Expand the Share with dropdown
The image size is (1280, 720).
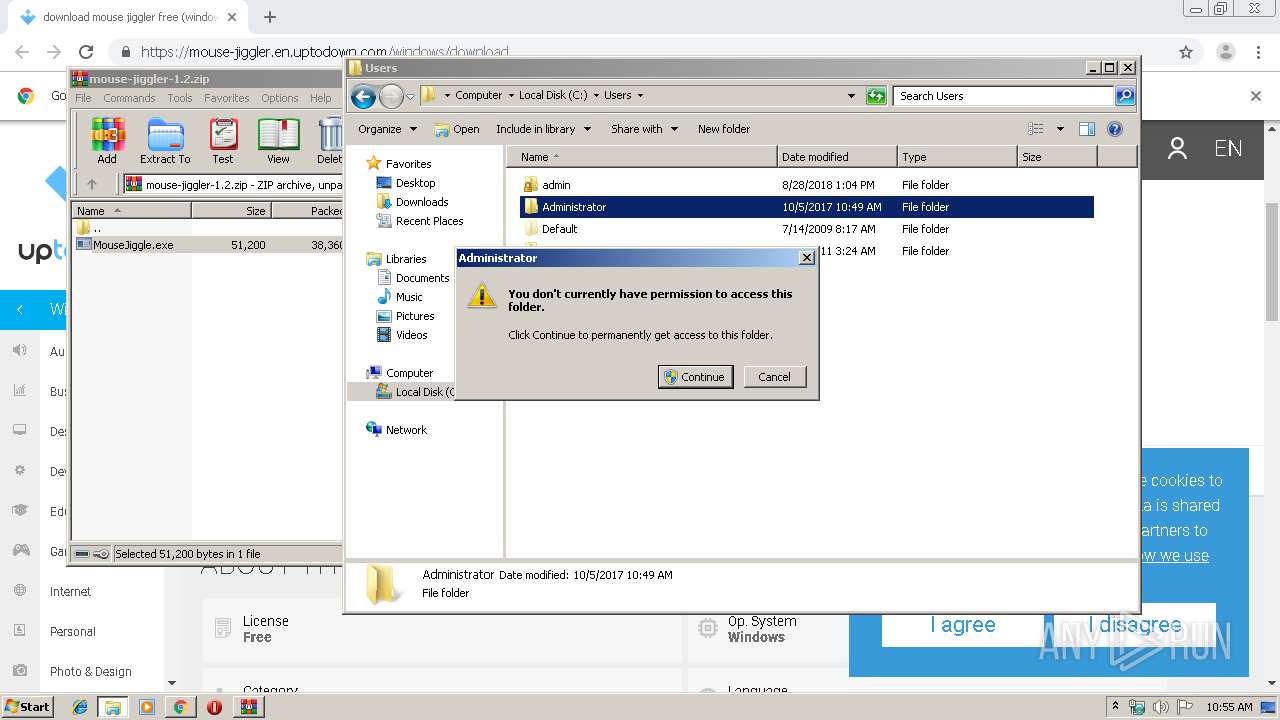(644, 129)
